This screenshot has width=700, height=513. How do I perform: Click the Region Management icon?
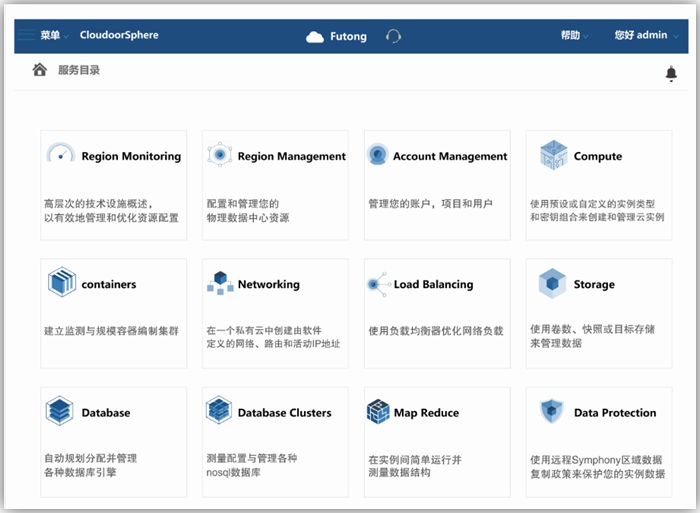220,155
